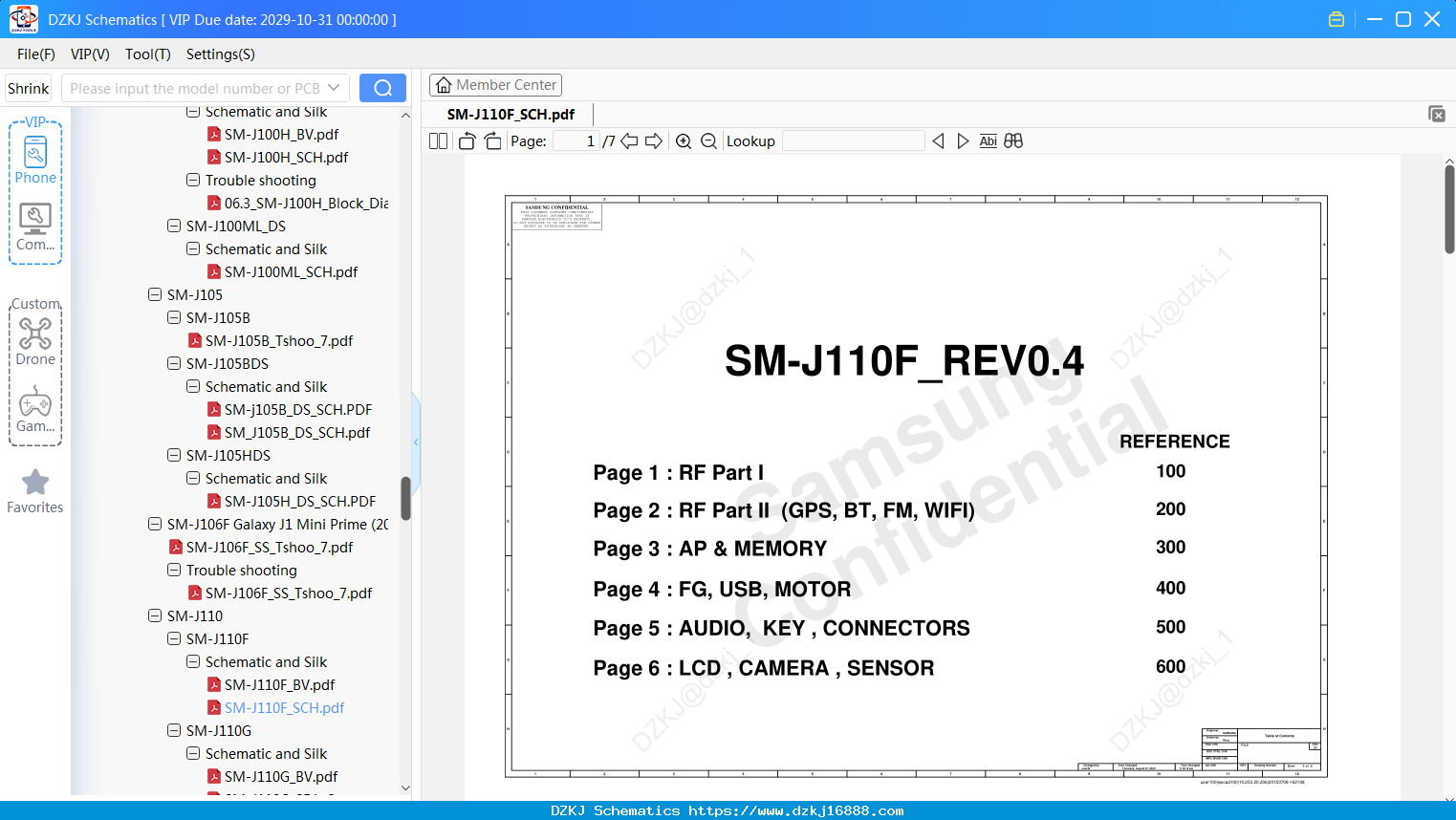The width and height of the screenshot is (1456, 820).
Task: Collapse the SM-J110F tree node
Action: pos(174,638)
